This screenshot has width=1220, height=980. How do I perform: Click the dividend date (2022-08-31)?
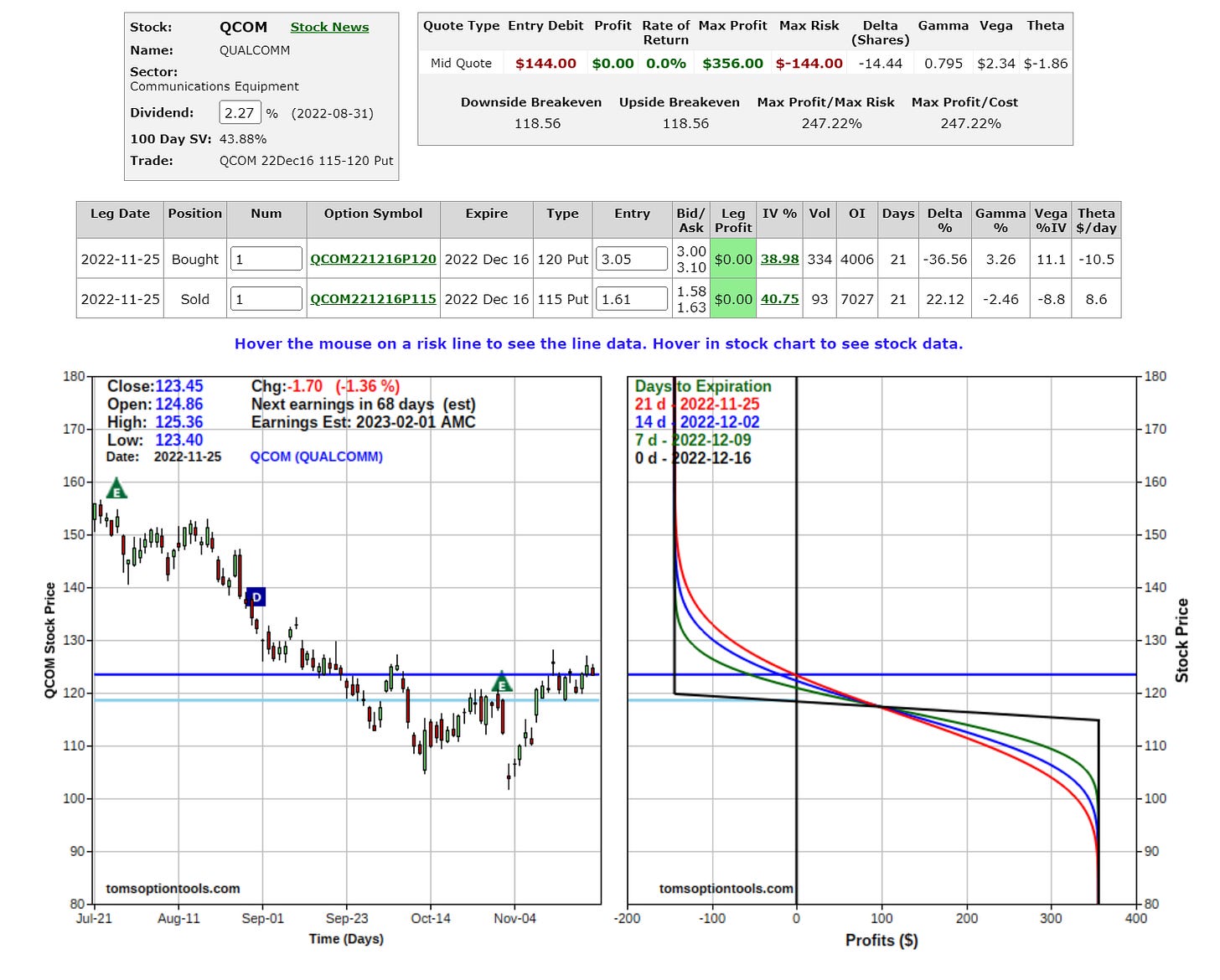[333, 113]
